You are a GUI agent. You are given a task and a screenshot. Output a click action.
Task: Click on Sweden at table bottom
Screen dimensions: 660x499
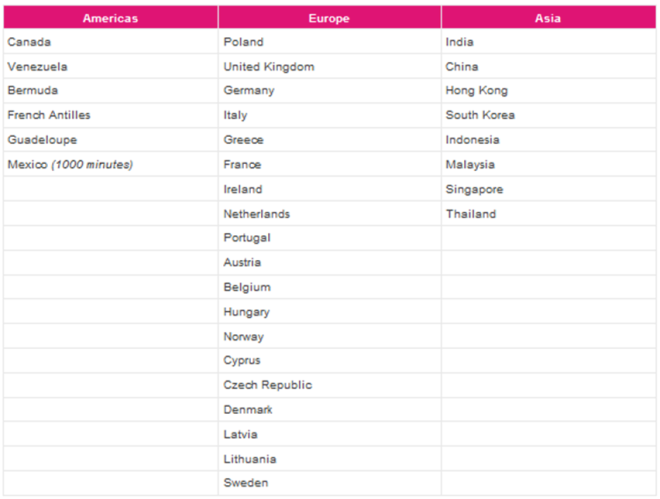pyautogui.click(x=246, y=483)
